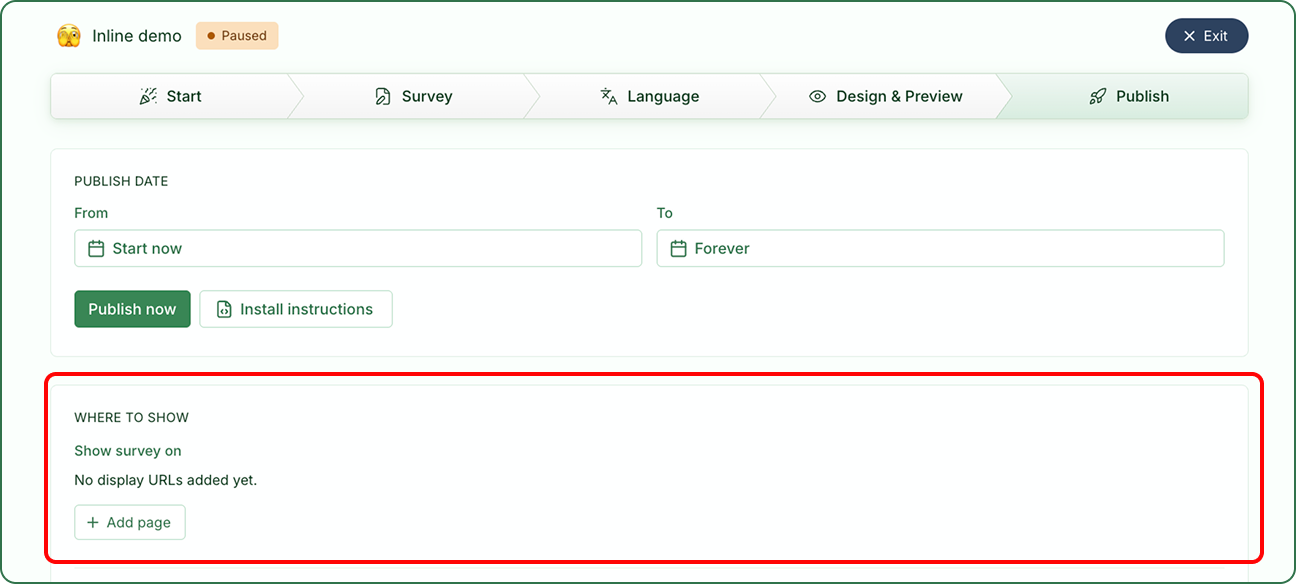Click the party popper icon on Start step
The width and height of the screenshot is (1296, 584).
click(x=148, y=96)
